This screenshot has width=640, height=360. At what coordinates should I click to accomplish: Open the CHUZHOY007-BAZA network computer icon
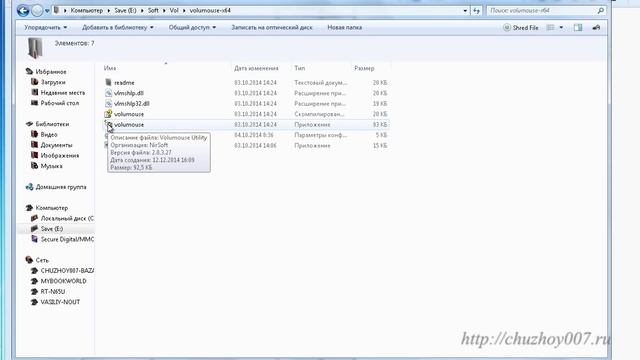(x=35, y=271)
